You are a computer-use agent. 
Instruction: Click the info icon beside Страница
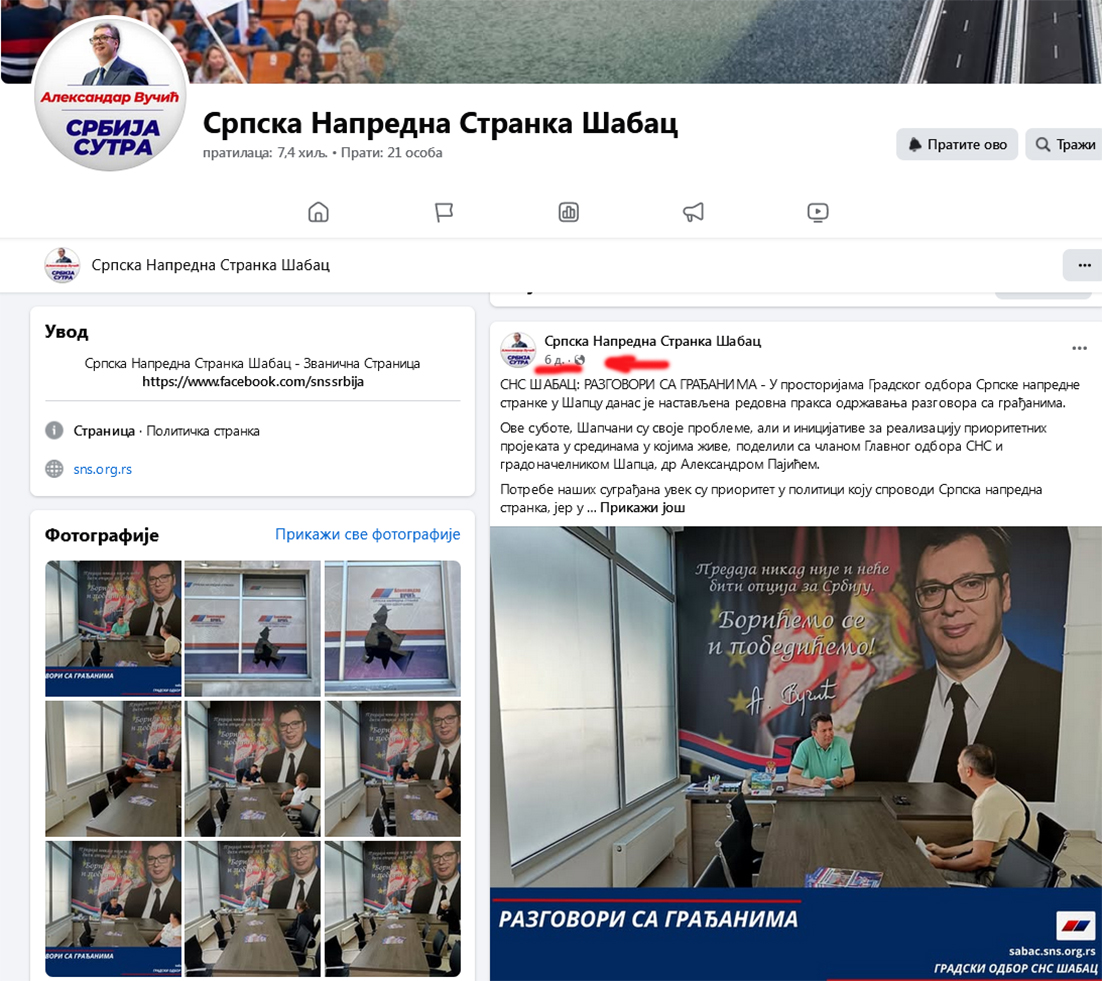[54, 430]
